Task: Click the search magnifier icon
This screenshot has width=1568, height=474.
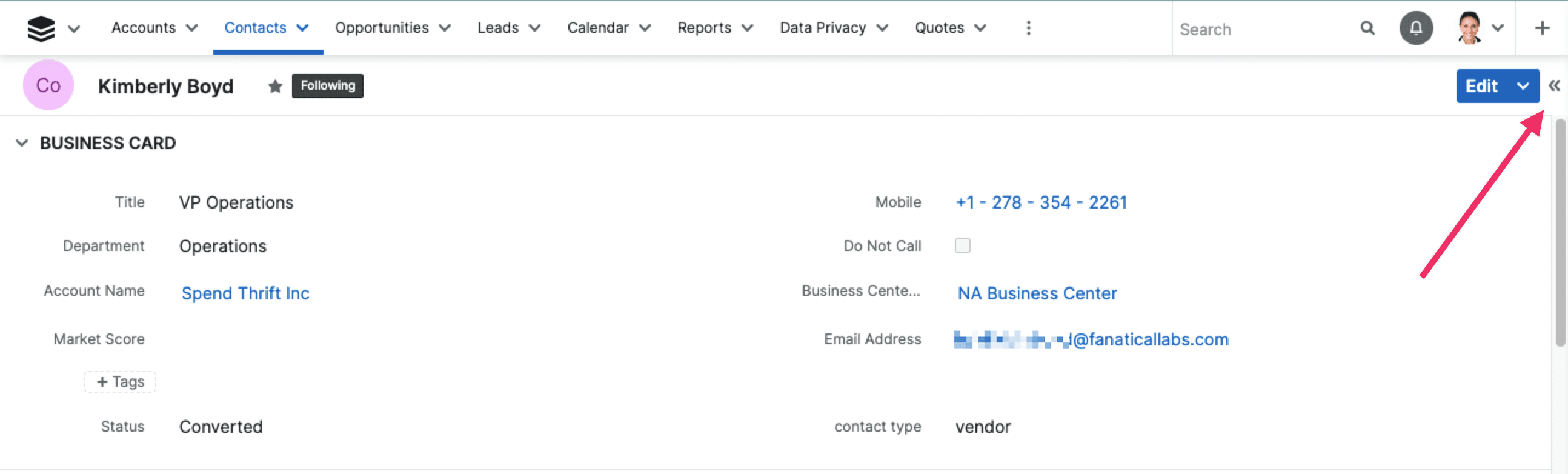Action: [x=1367, y=28]
